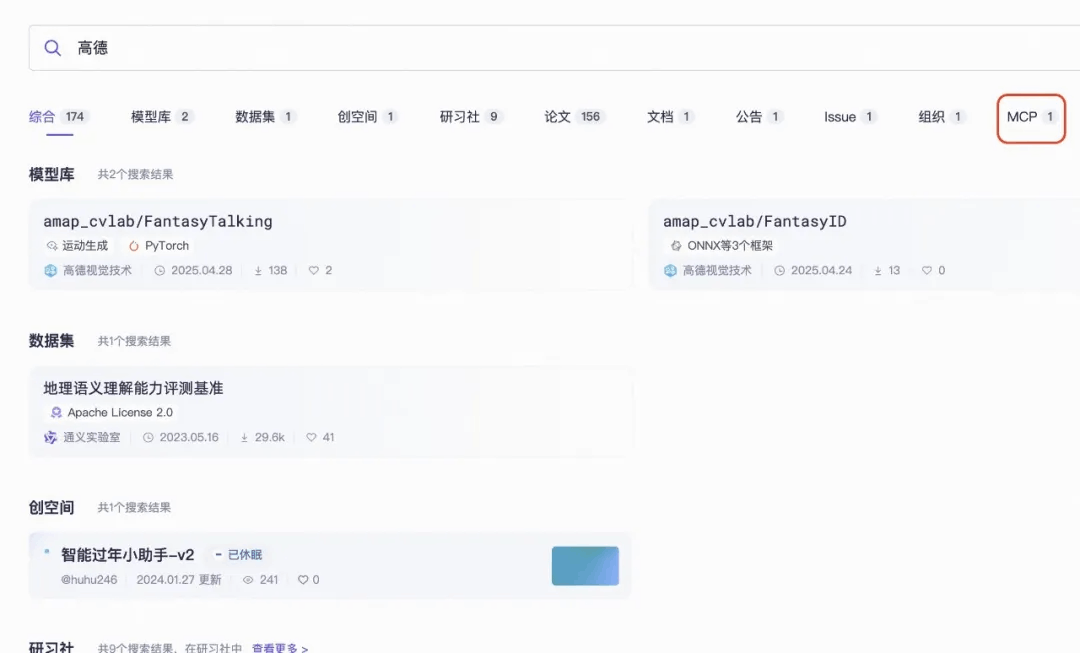Click the clock icon beside 2025.04.28
Screen dimensions: 1080x653
click(160, 271)
